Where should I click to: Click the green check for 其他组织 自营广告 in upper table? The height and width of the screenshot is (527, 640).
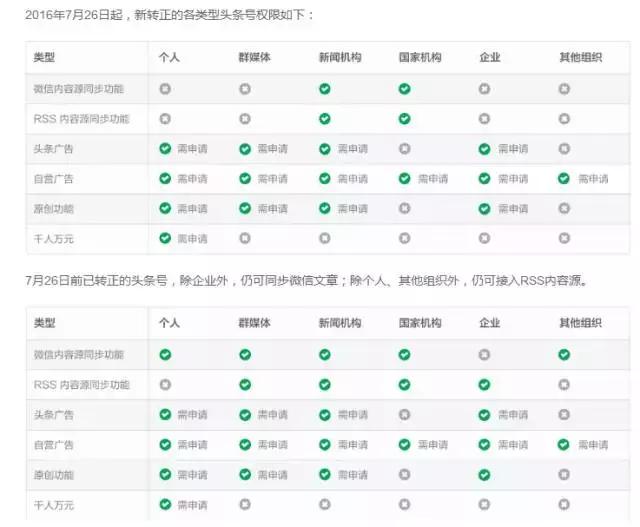pyautogui.click(x=564, y=178)
